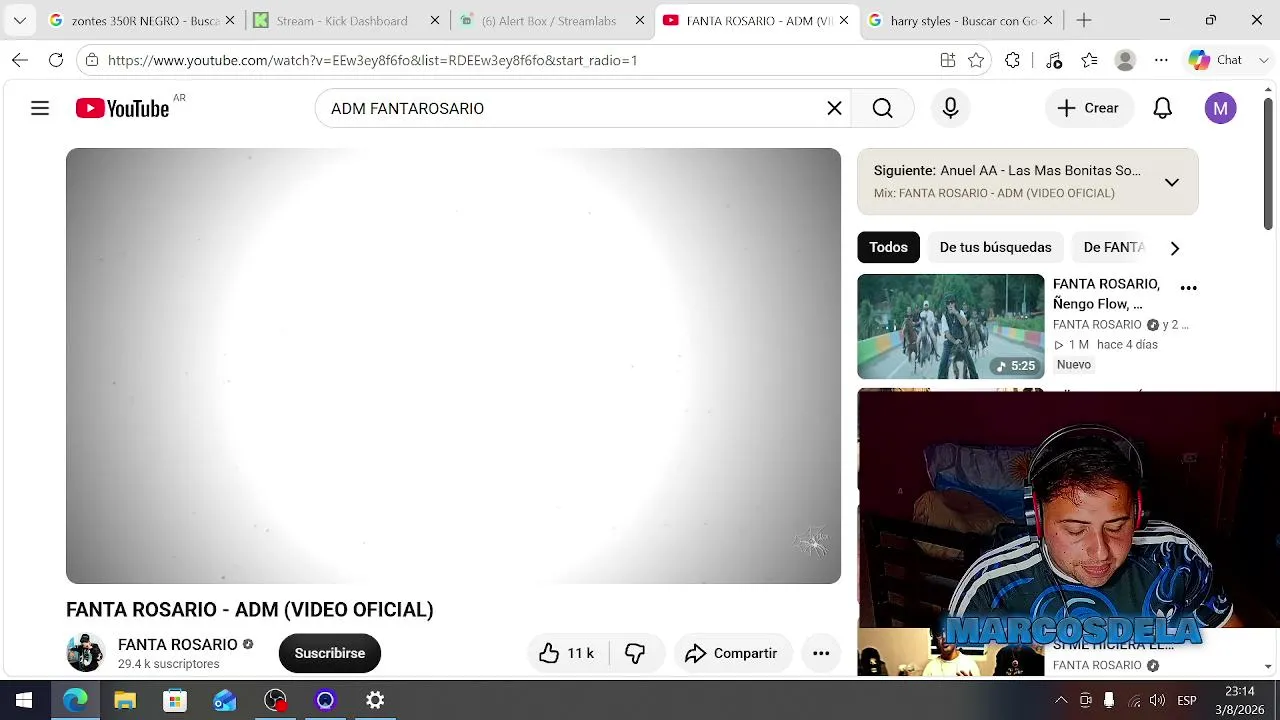Image resolution: width=1280 pixels, height=720 pixels.
Task: Open the browser extensions puzzle icon
Action: (x=1012, y=60)
